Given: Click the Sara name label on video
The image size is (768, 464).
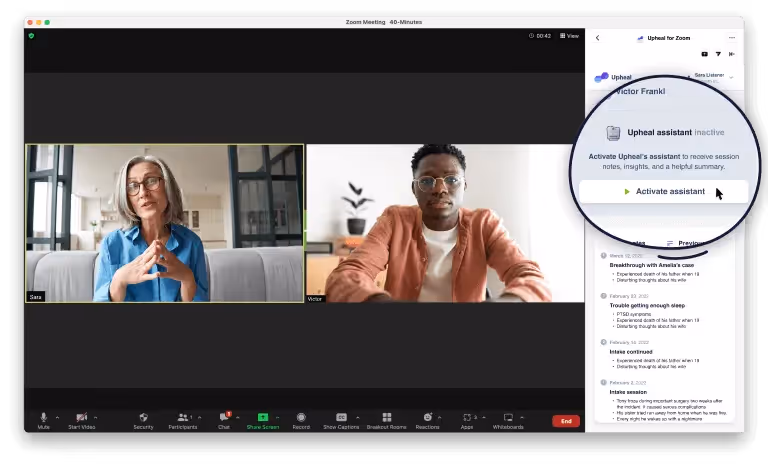Looking at the screenshot, I should coord(35,297).
